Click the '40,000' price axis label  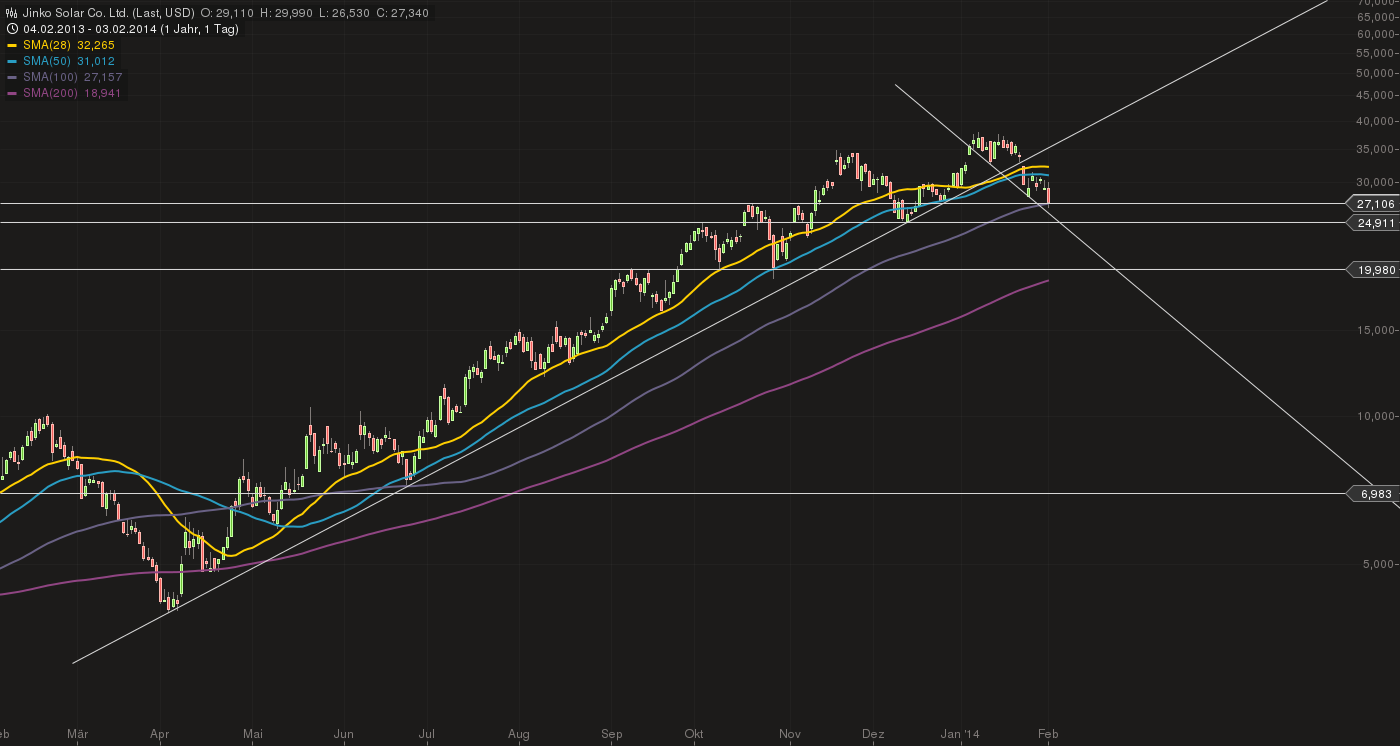click(1377, 122)
